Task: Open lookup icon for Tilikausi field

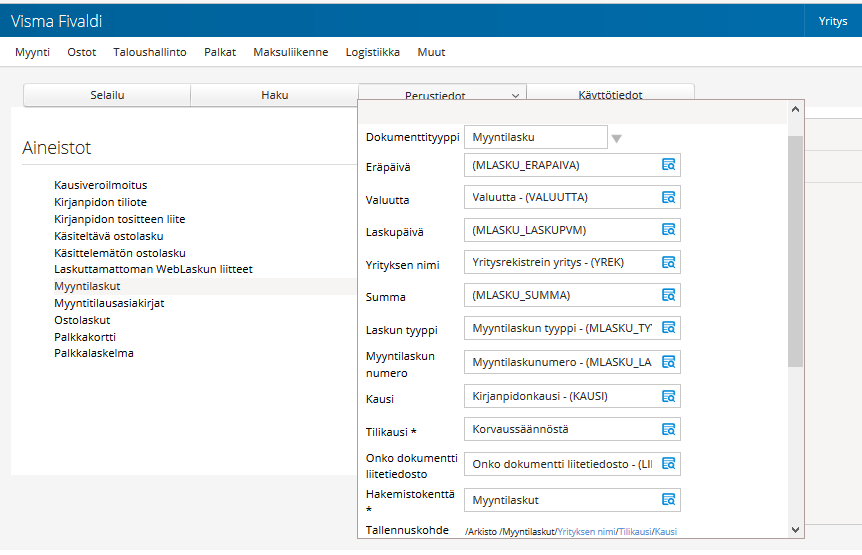Action: 668,429
